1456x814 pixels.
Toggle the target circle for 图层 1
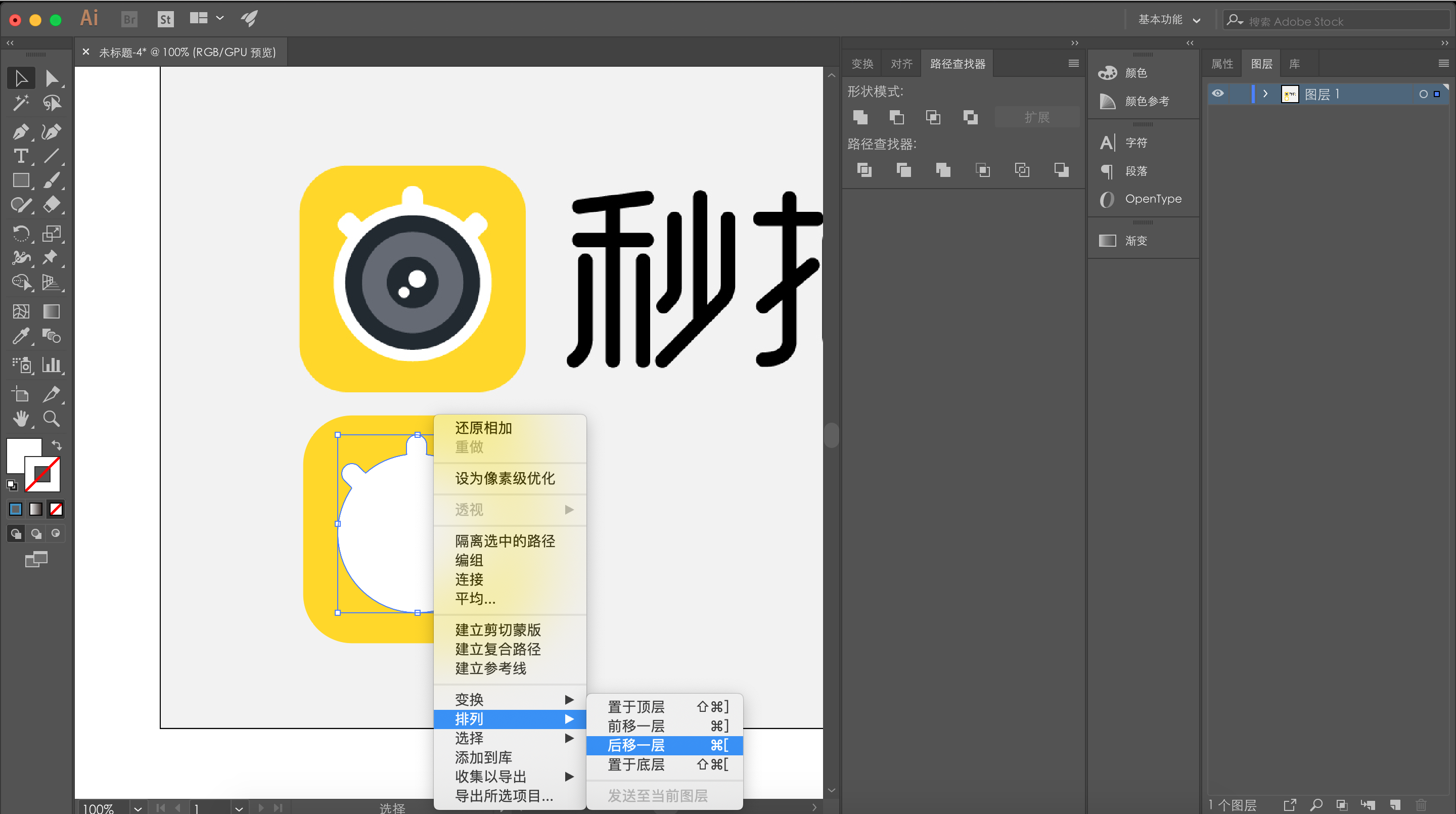pos(1423,95)
